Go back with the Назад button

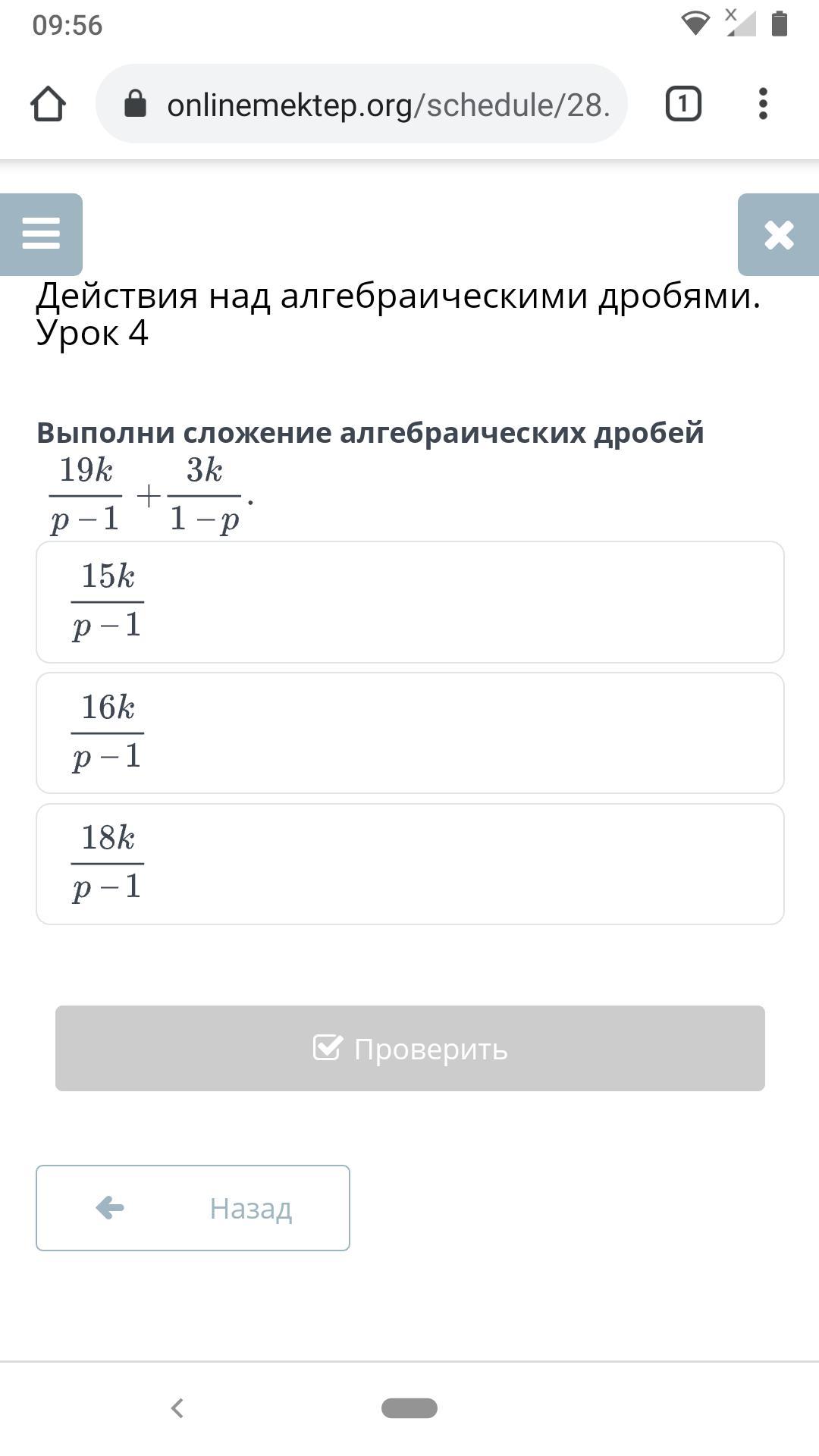(x=193, y=1208)
